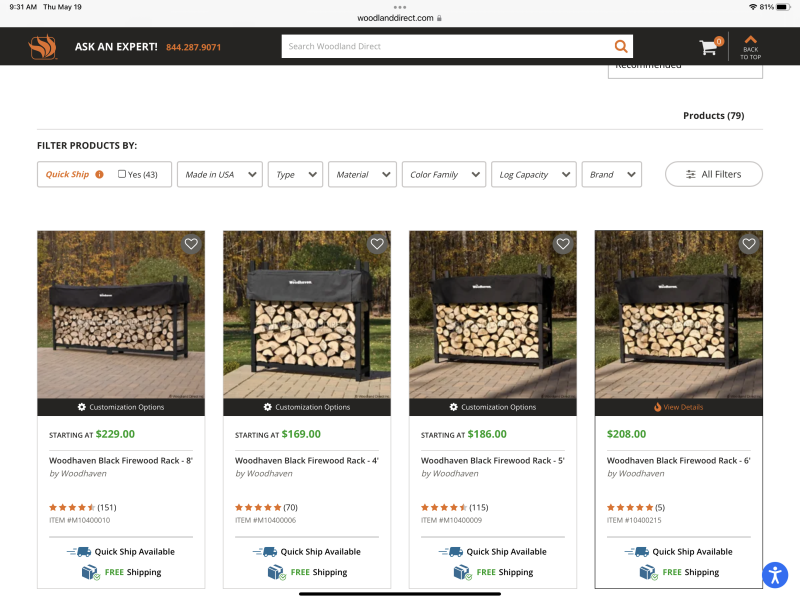Viewport: 800px width, 600px height.
Task: Click the All Filters button
Action: [714, 174]
